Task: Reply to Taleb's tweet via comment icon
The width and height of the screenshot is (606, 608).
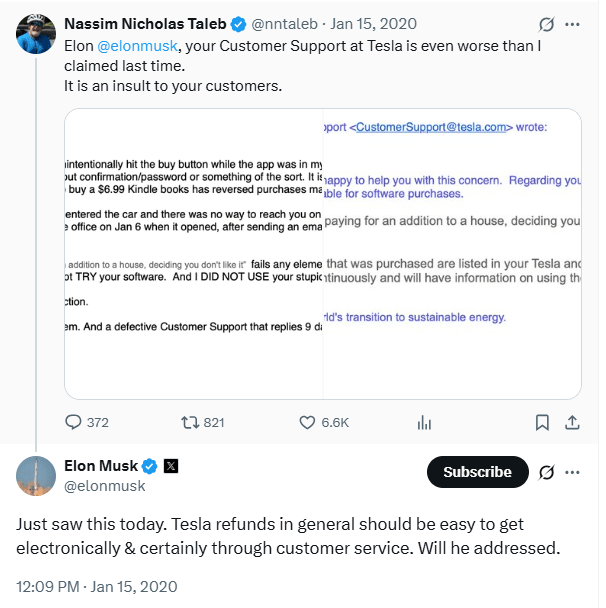Action: click(x=73, y=422)
